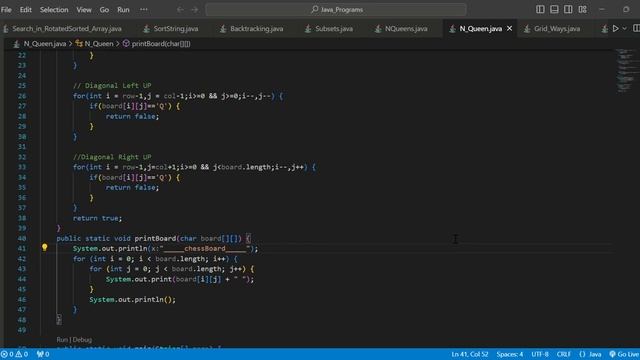Click comment '//Diagonal Right UP'
This screenshot has height=360, width=640.
pos(112,157)
